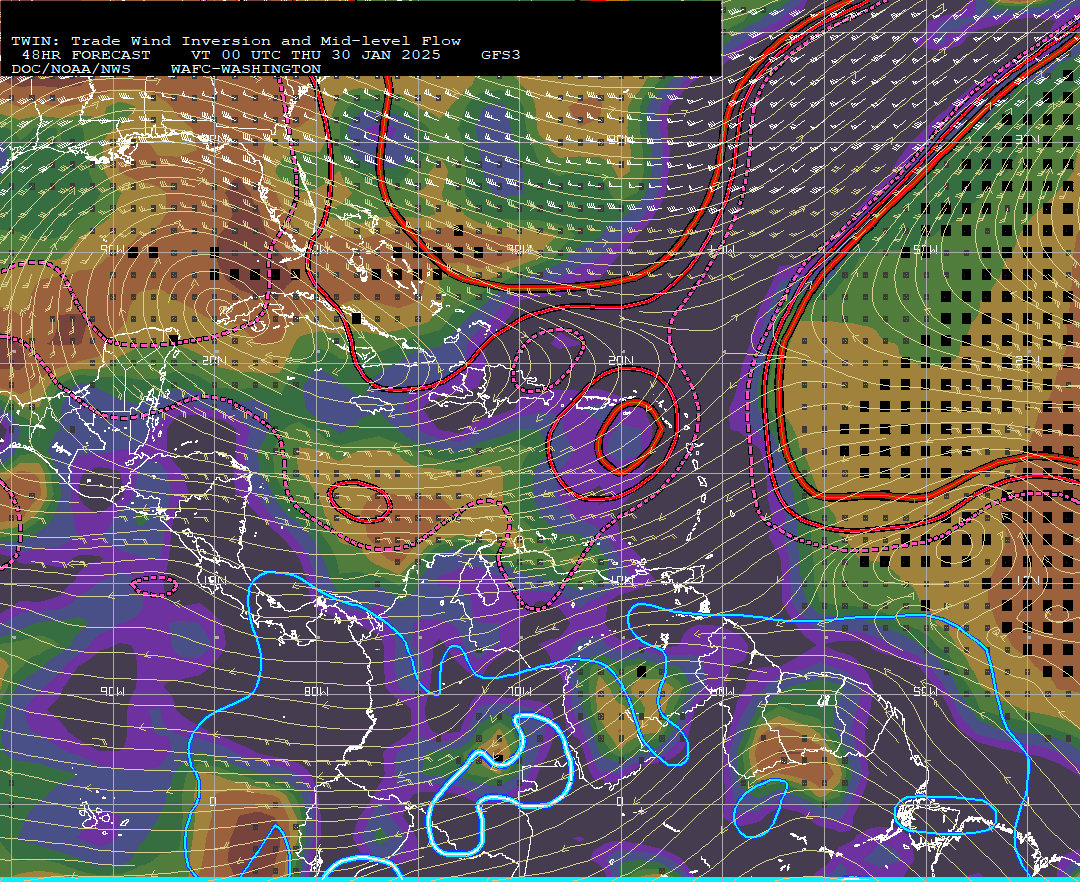Select the 'WAFC-WASHINGTON' header text
Screen dimensions: 1080x882
pos(246,70)
